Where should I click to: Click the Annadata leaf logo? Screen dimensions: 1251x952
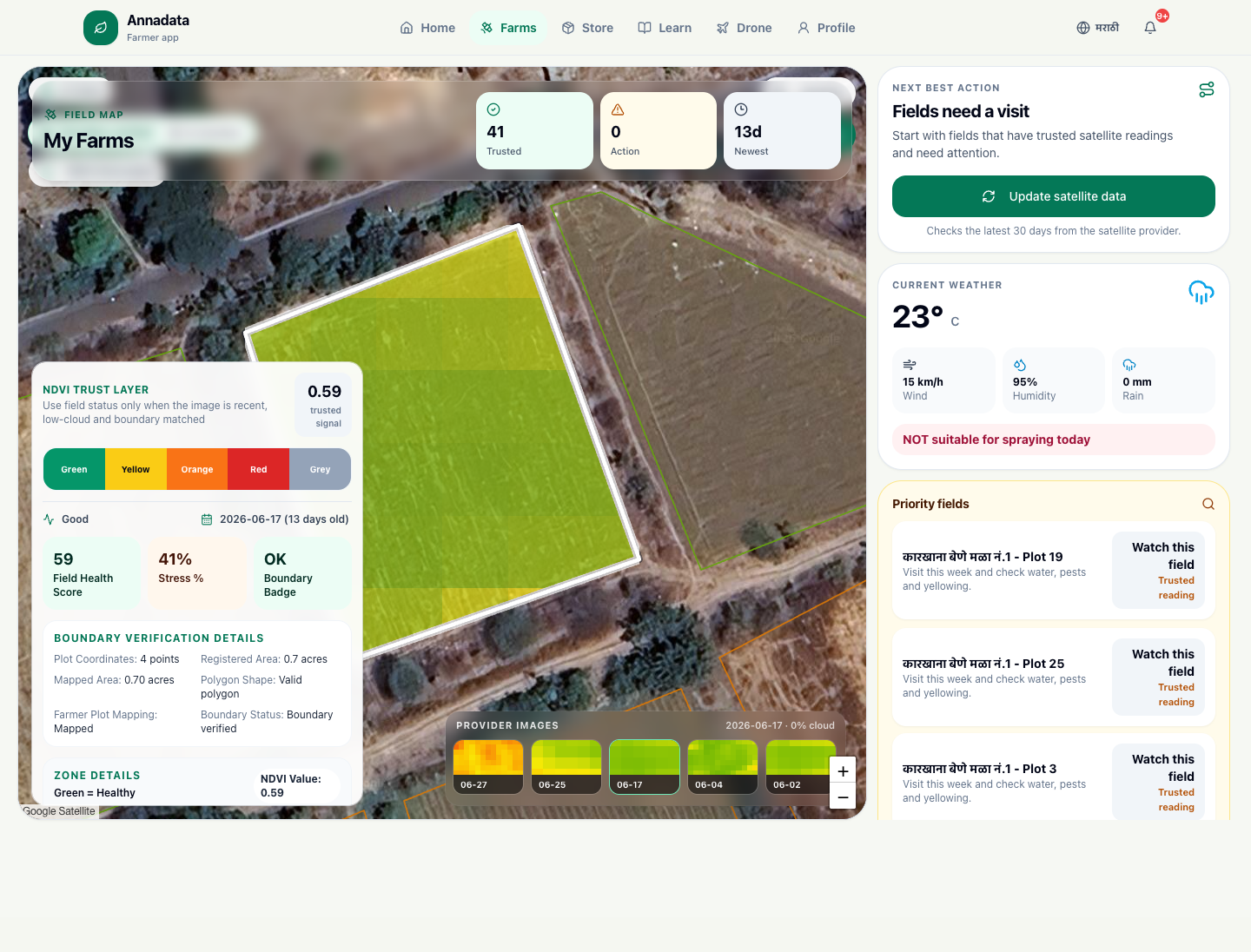[x=101, y=28]
